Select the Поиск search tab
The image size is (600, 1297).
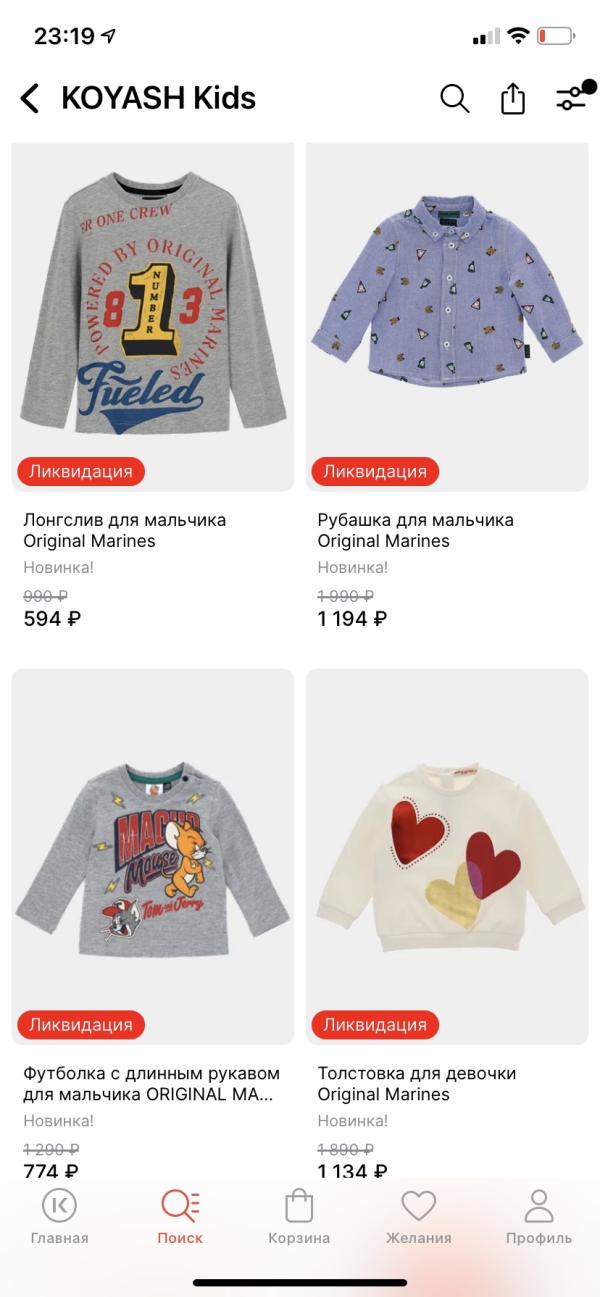coord(180,1216)
